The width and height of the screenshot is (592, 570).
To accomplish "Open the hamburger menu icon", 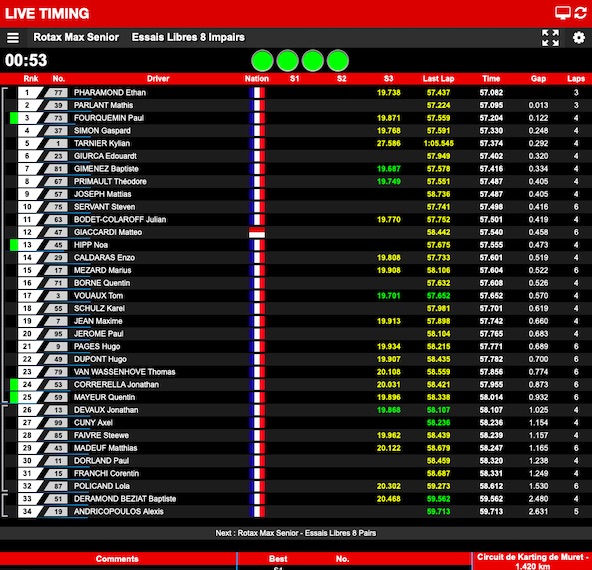I will [13, 38].
